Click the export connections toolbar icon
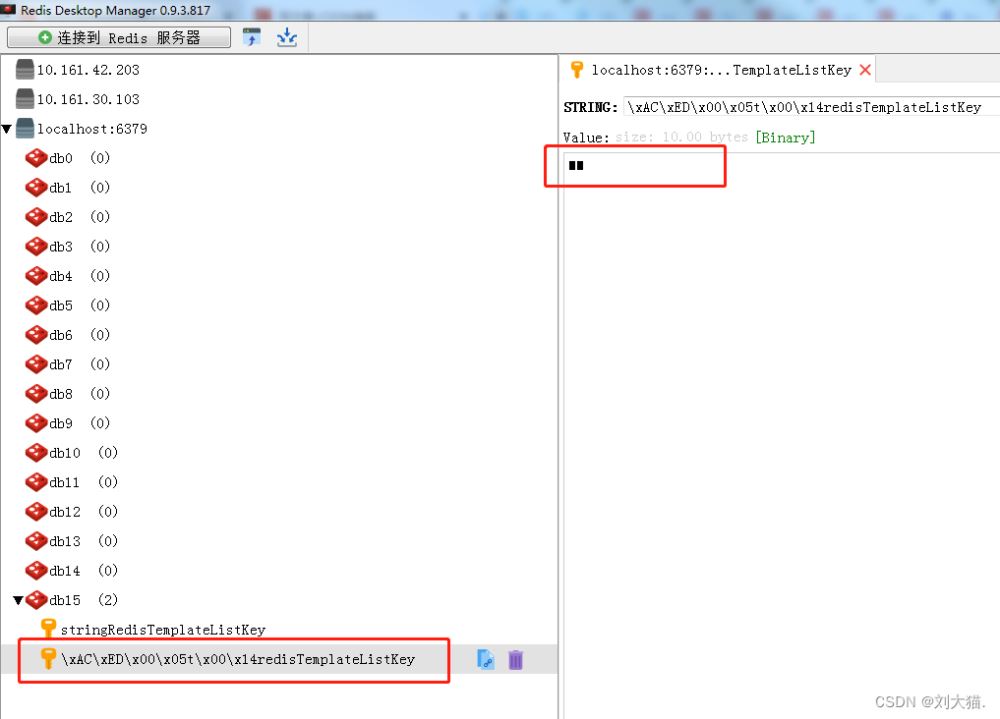 [287, 37]
